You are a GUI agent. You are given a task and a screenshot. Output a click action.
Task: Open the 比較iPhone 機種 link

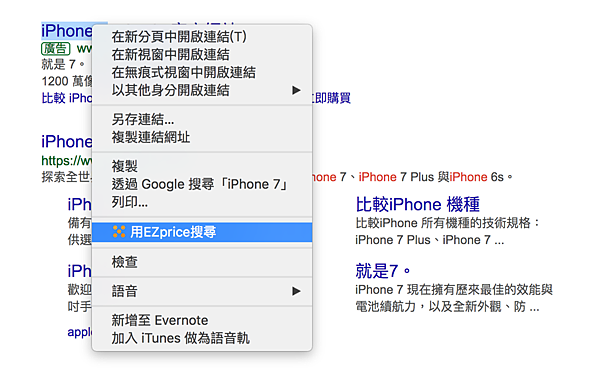click(417, 204)
